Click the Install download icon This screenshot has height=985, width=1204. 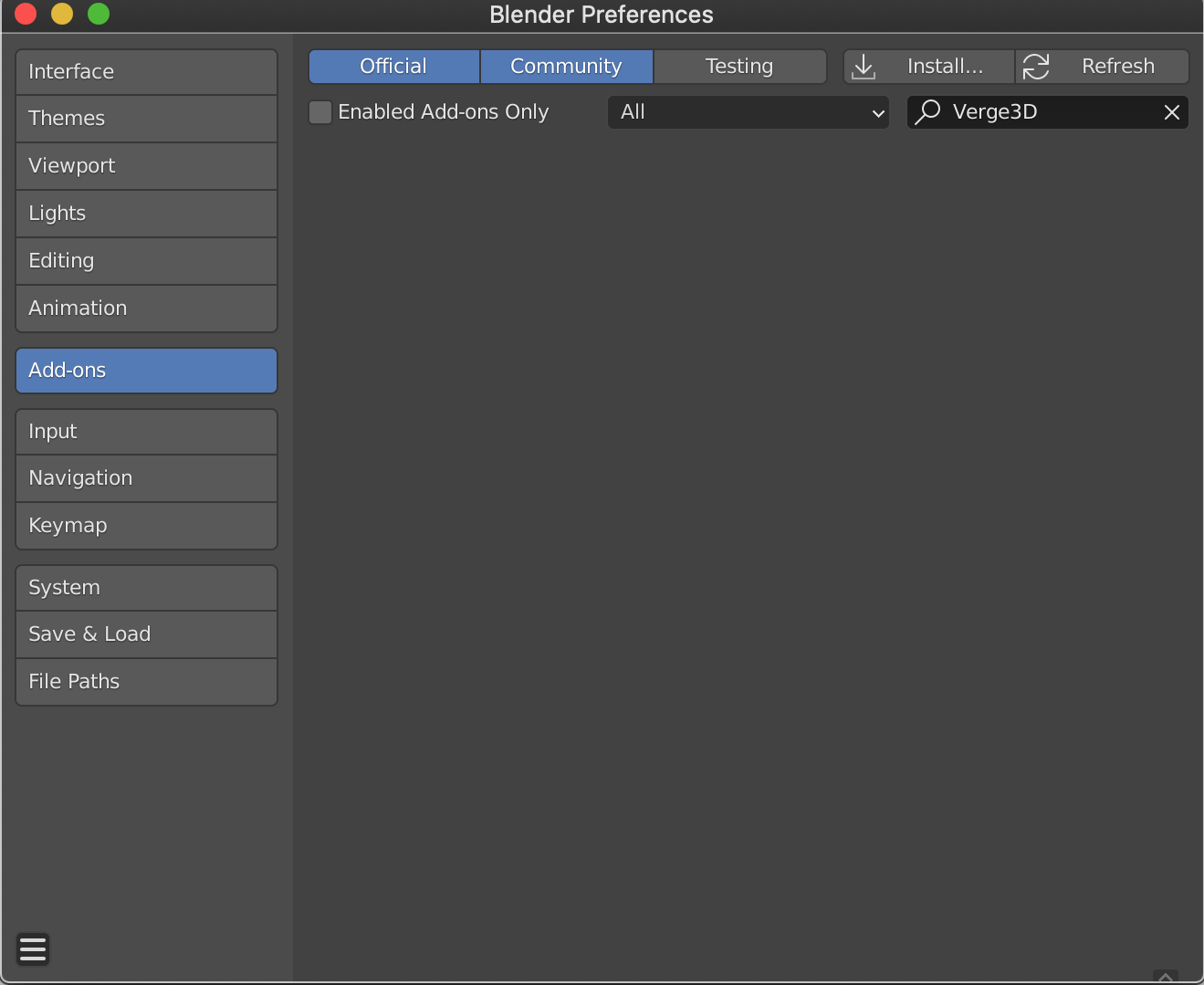864,67
